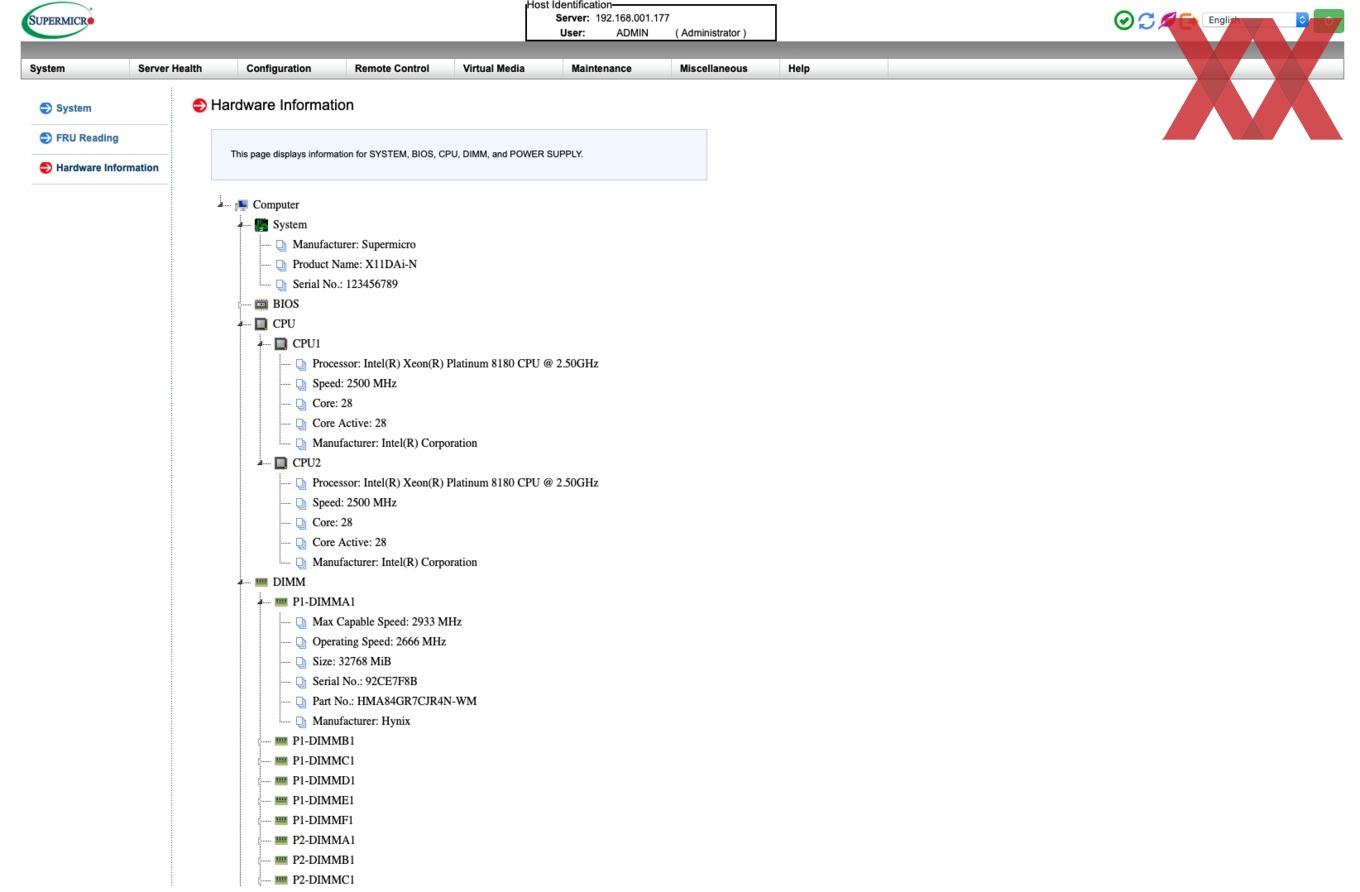This screenshot has height=892, width=1360.
Task: Select the P2-DIMMC1 tree label
Action: 323,880
